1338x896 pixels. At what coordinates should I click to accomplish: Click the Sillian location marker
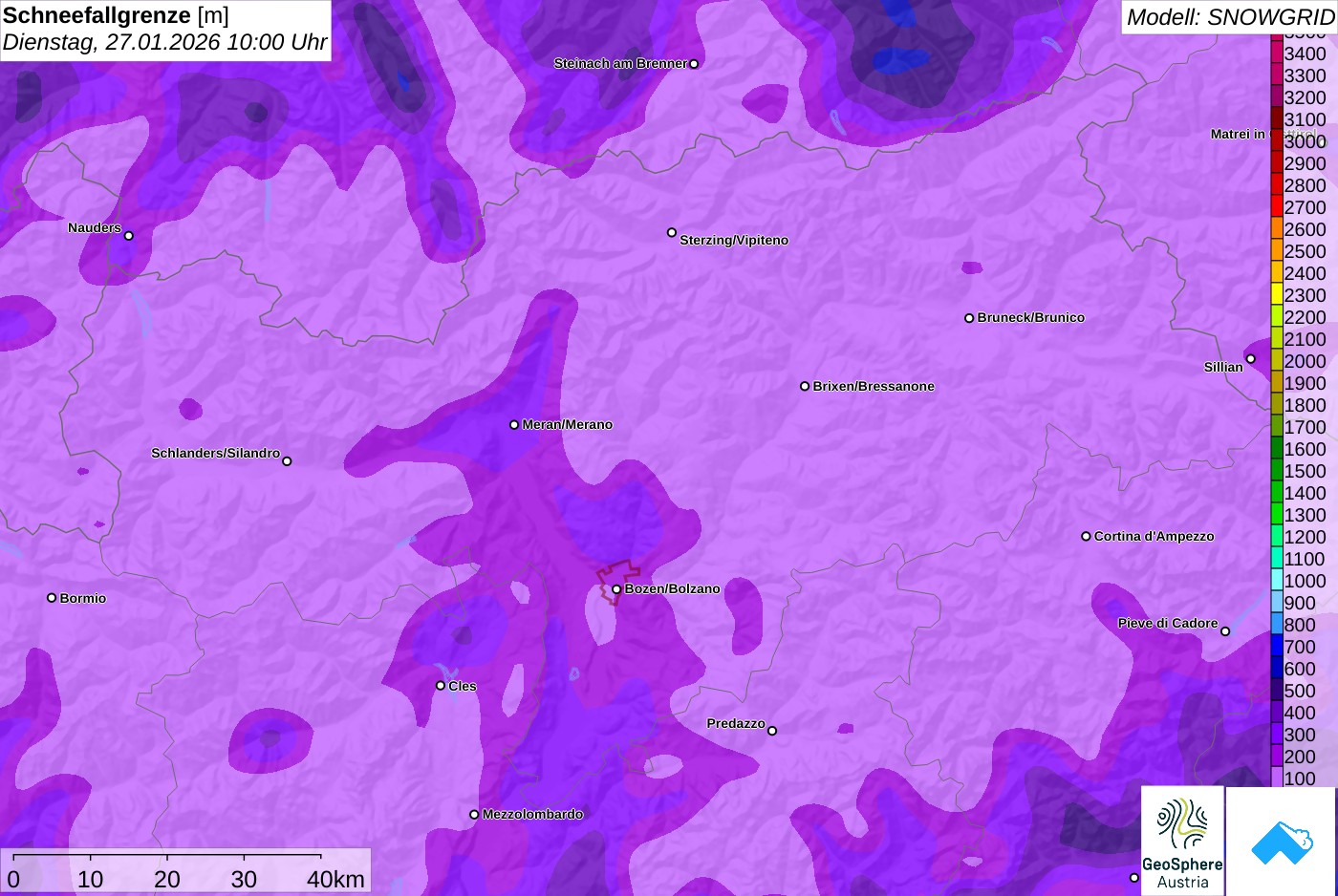pyautogui.click(x=1251, y=359)
